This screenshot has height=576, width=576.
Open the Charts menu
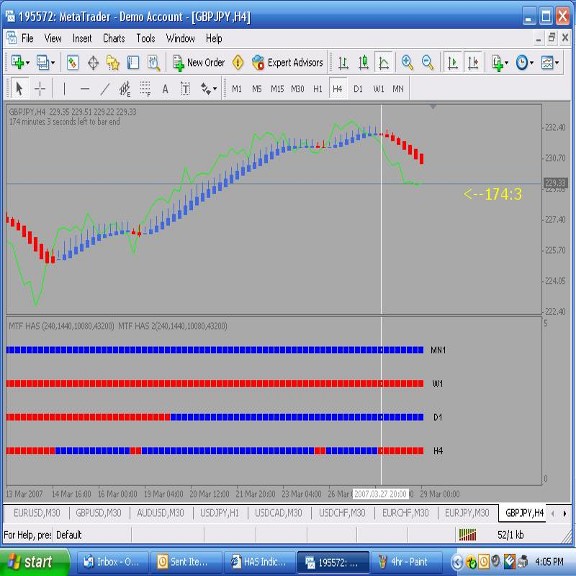click(114, 38)
